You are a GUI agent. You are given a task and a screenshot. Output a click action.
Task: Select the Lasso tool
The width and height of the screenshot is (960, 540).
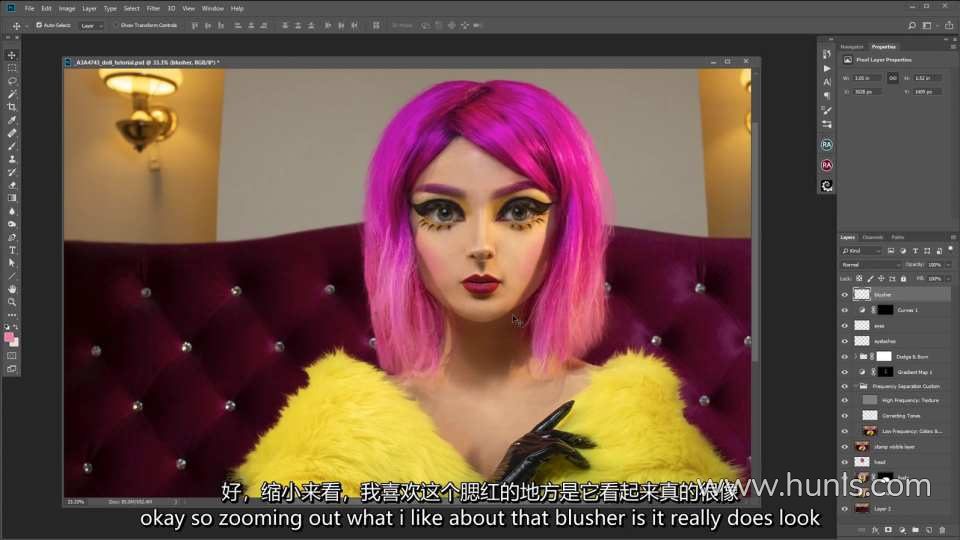click(x=12, y=81)
